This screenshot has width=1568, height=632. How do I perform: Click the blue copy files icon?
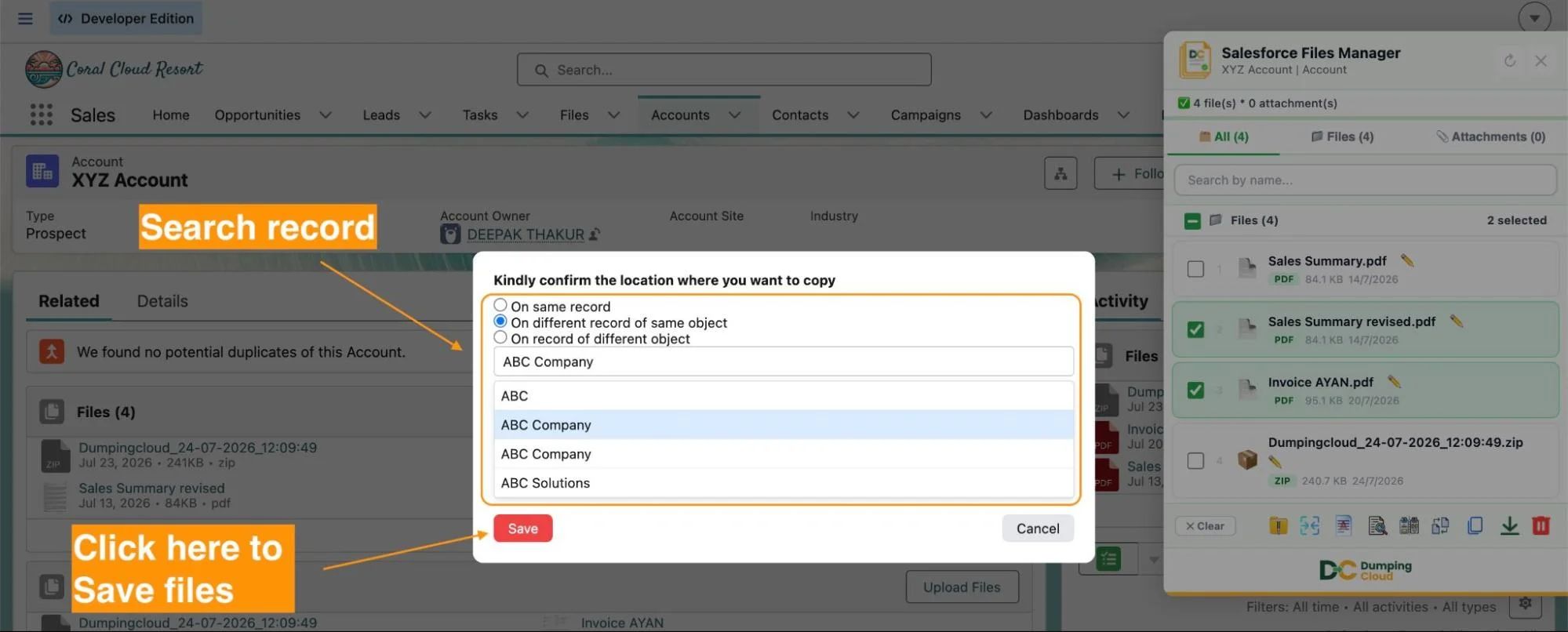[1475, 525]
